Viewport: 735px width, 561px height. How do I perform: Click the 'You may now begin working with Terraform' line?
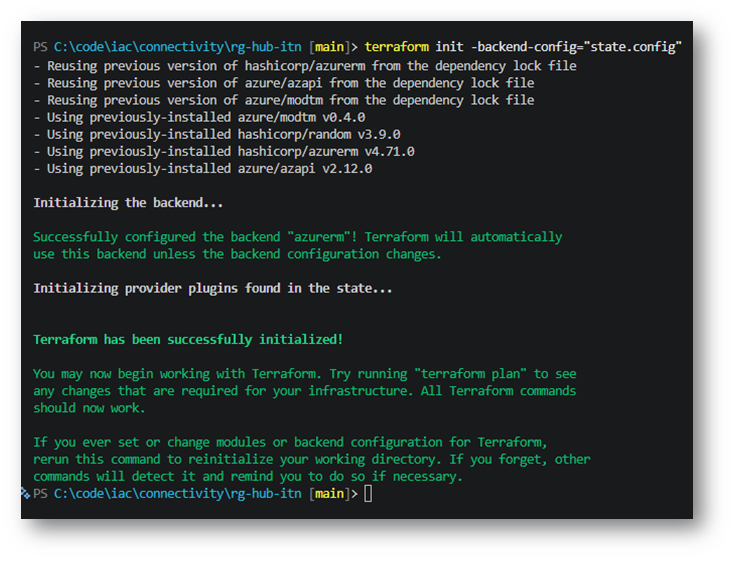coord(305,374)
